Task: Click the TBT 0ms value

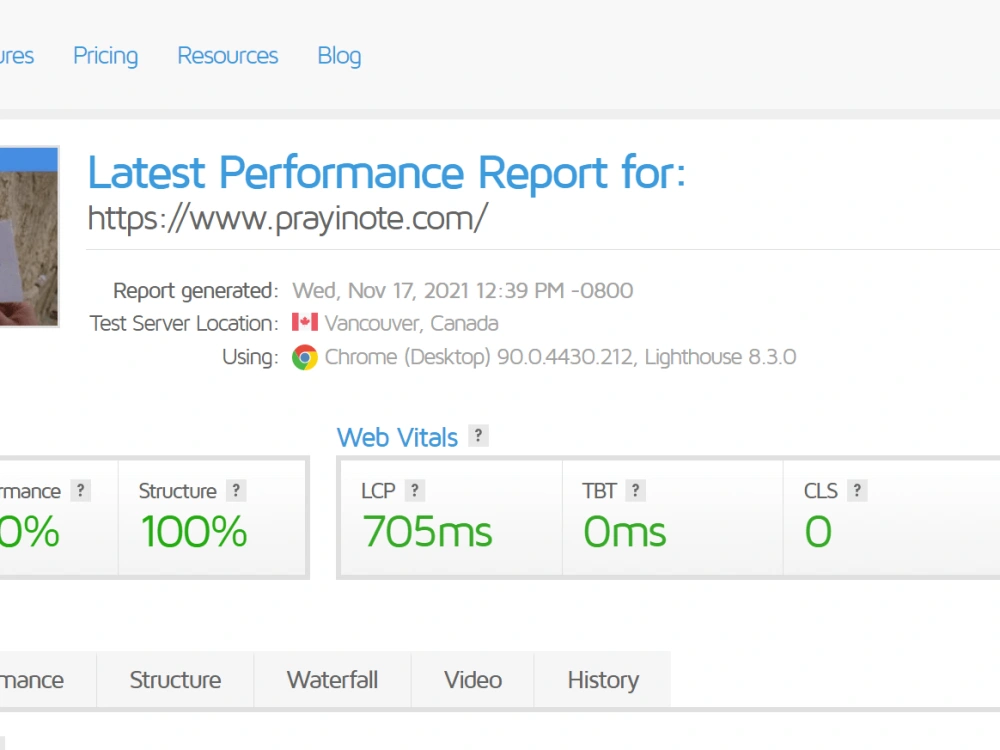Action: (x=625, y=532)
